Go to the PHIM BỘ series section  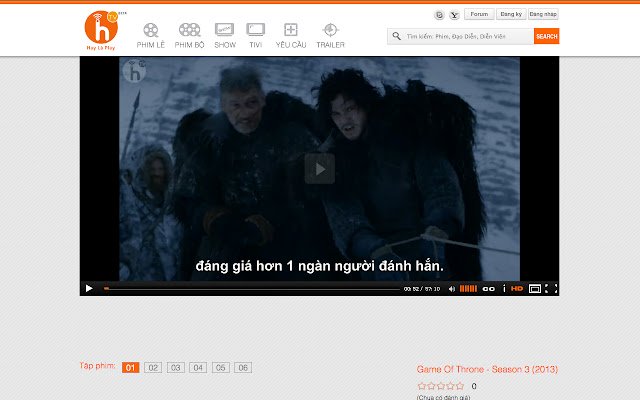189,36
